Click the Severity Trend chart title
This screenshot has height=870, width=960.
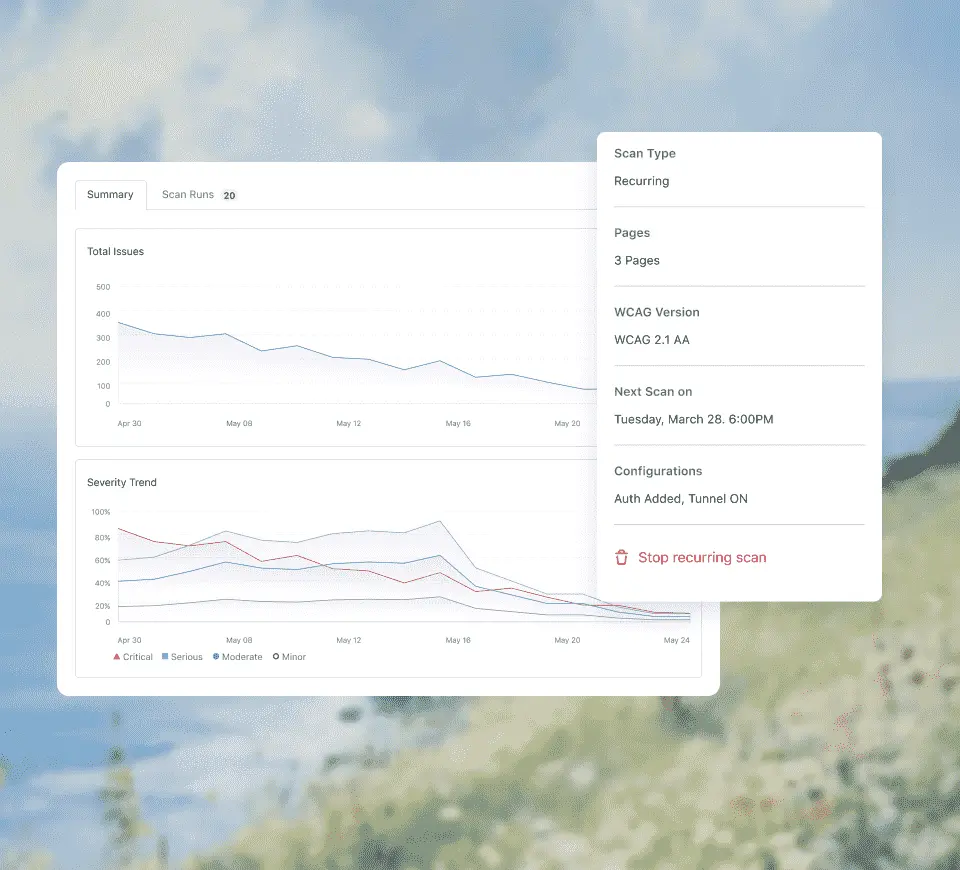[x=122, y=482]
